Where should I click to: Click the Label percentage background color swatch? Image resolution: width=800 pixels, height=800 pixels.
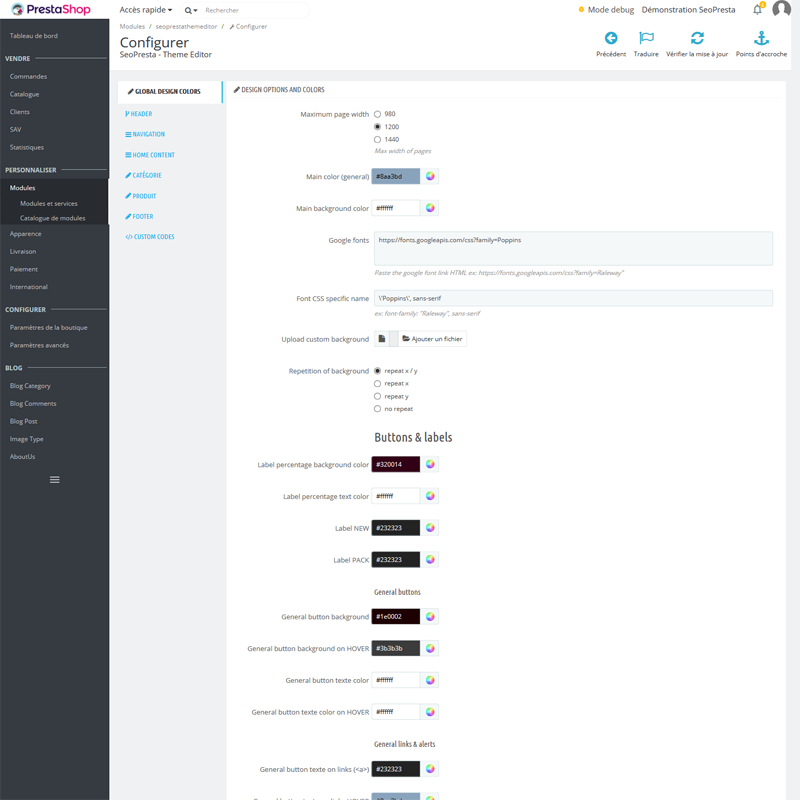396,464
